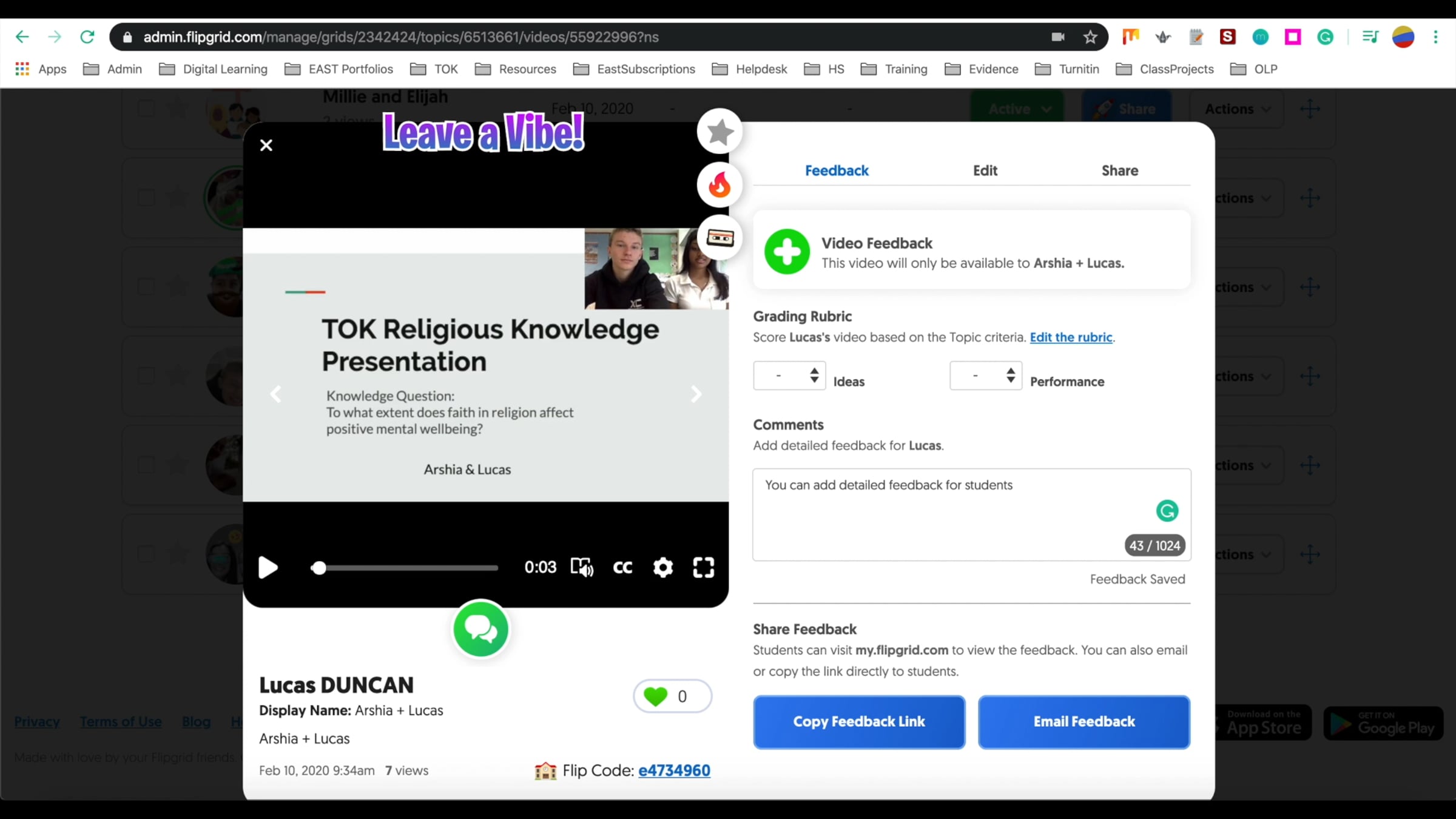Enter fullscreen video mode

point(703,568)
